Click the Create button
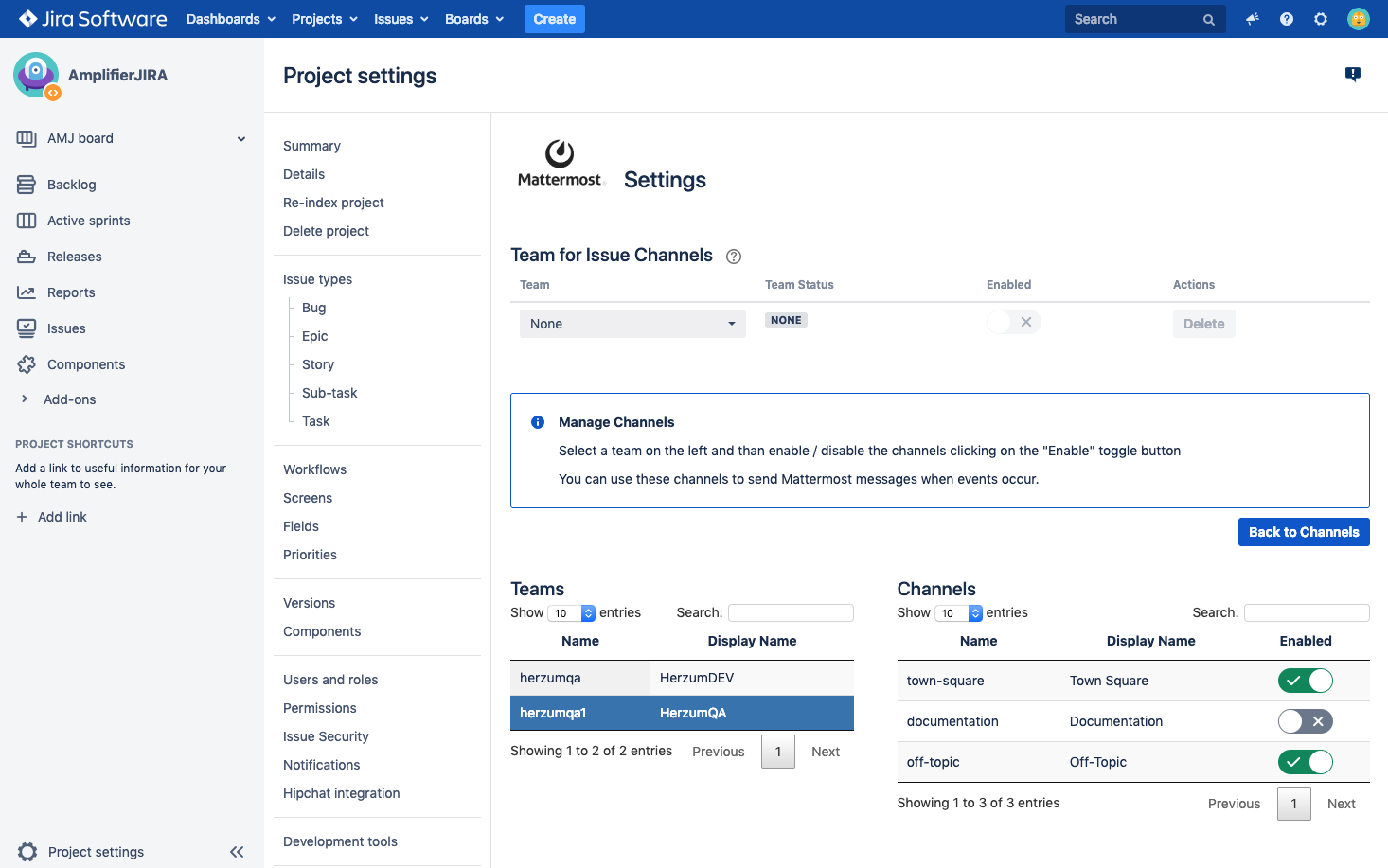 point(555,19)
